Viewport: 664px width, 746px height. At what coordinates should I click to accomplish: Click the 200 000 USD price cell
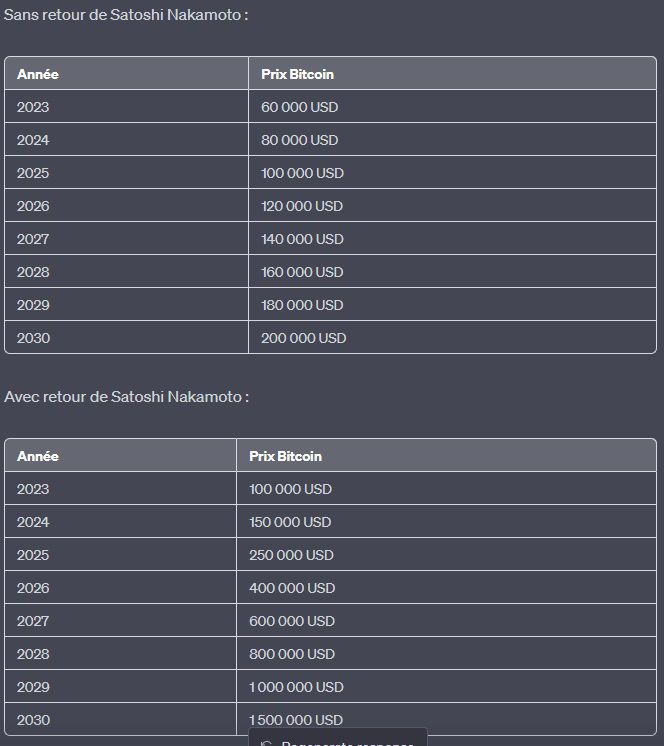pos(303,338)
